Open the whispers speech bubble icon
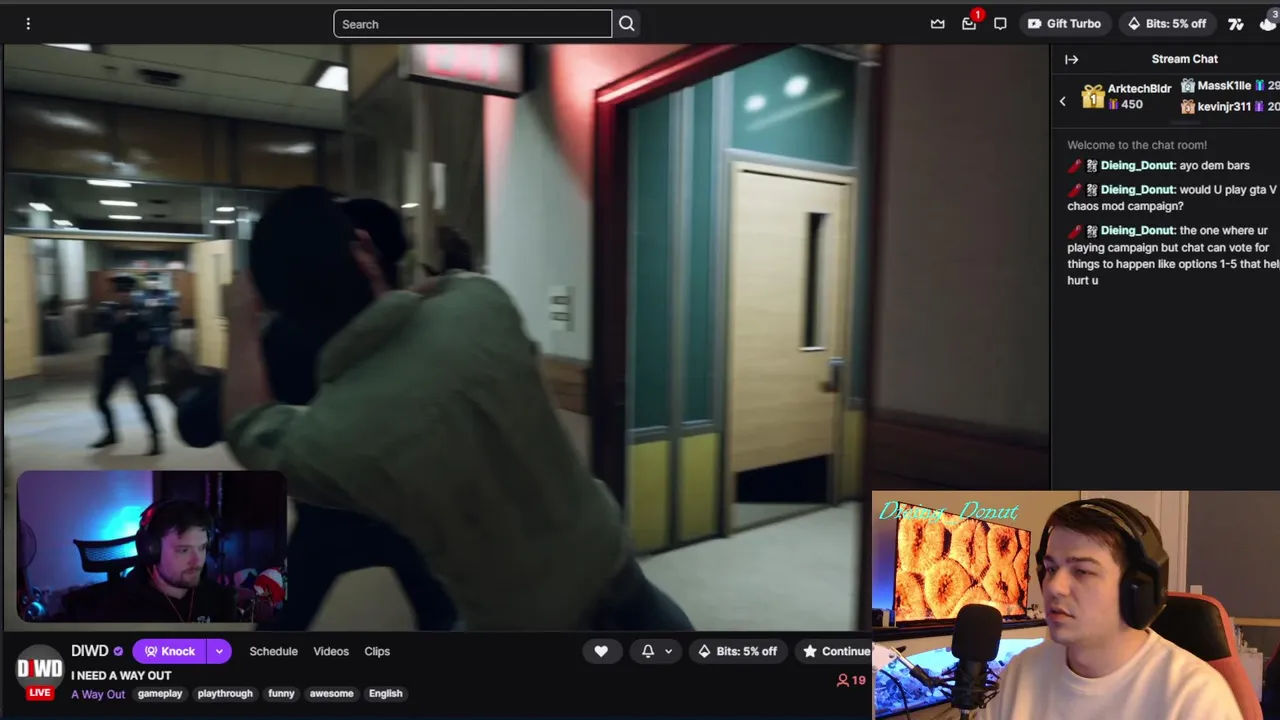This screenshot has height=720, width=1280. [x=1000, y=24]
